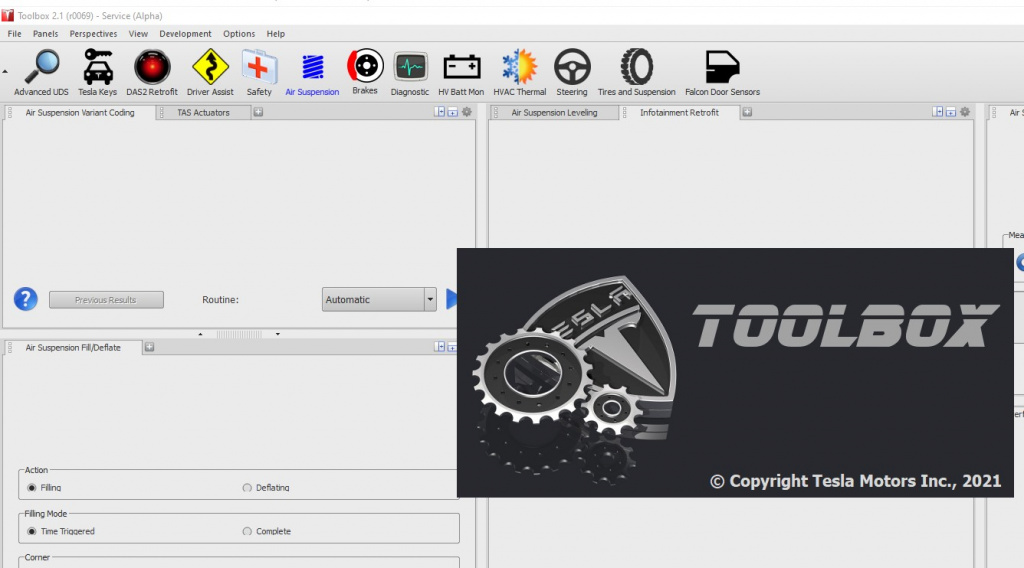Open the View menu

138,34
